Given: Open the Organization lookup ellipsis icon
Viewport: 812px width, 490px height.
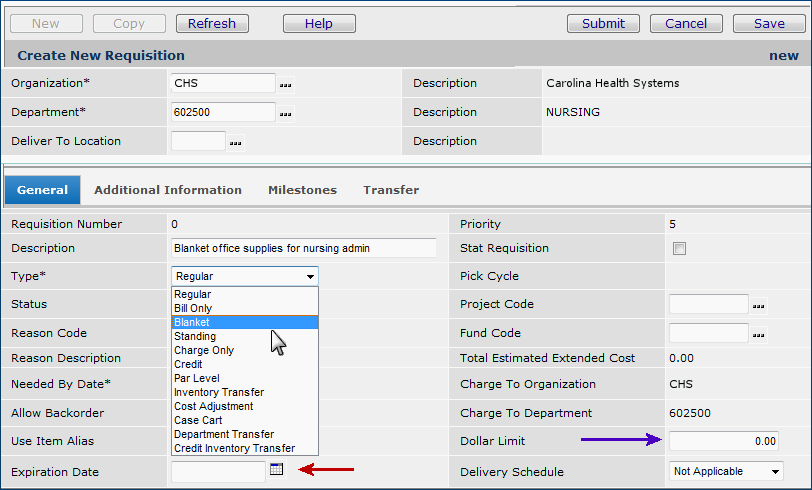Looking at the screenshot, I should (x=286, y=85).
